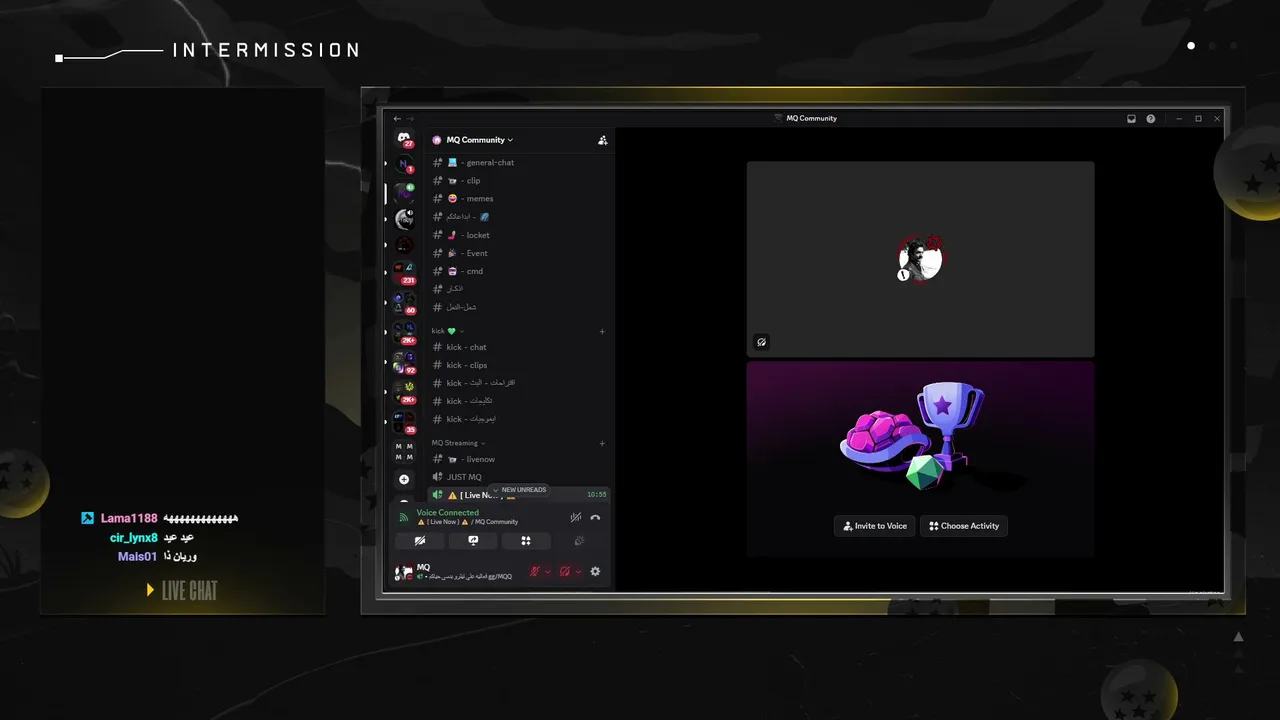Turn on camera in voice panel

click(x=420, y=541)
